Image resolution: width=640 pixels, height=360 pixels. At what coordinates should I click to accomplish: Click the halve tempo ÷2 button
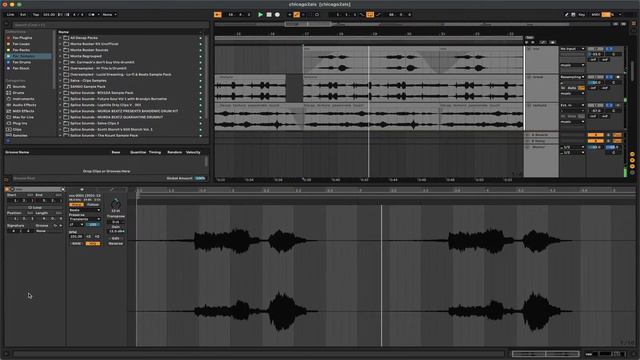coord(89,236)
